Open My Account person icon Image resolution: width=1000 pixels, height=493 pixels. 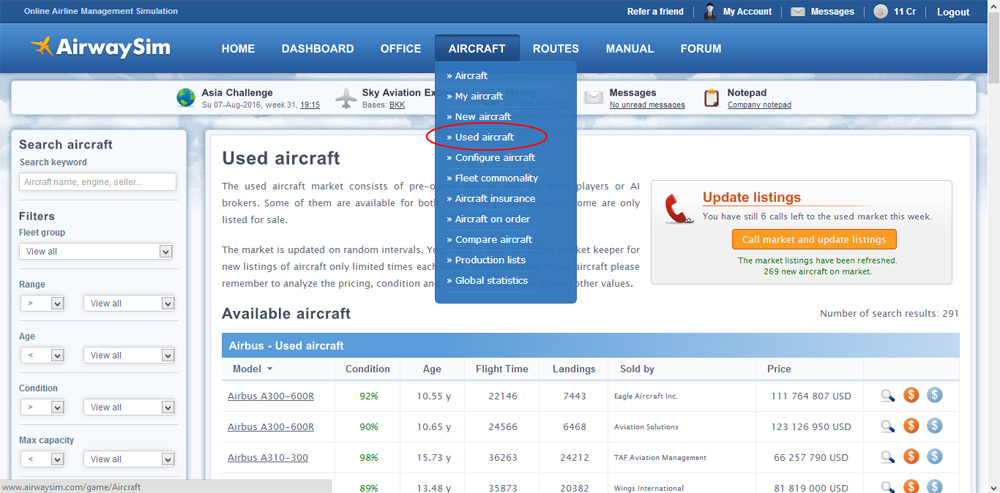[x=709, y=11]
